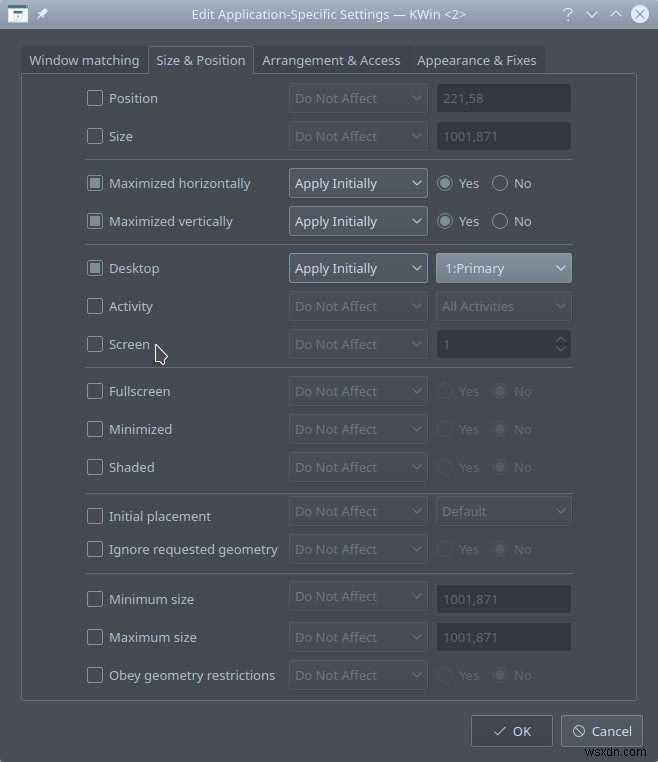658x762 pixels.
Task: Switch to the Window matching tab
Action: coord(84,60)
